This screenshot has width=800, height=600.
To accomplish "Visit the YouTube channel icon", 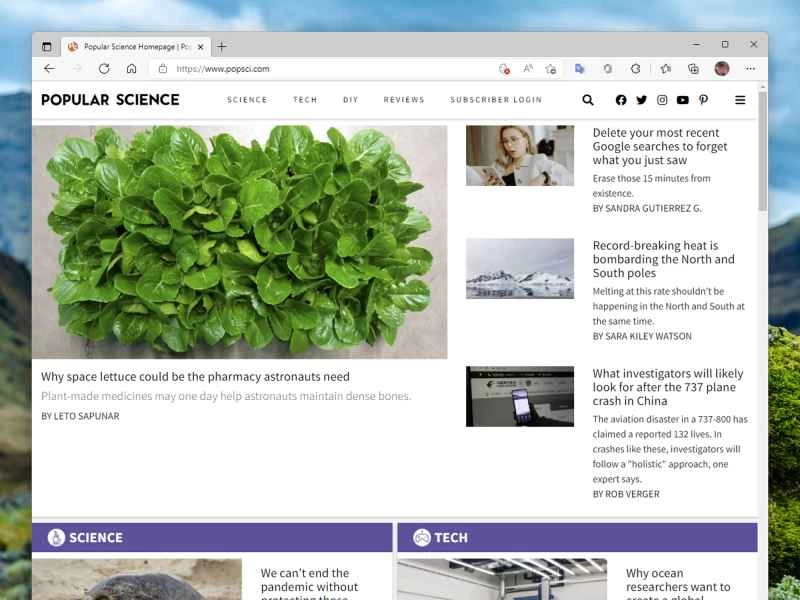I will tap(683, 100).
